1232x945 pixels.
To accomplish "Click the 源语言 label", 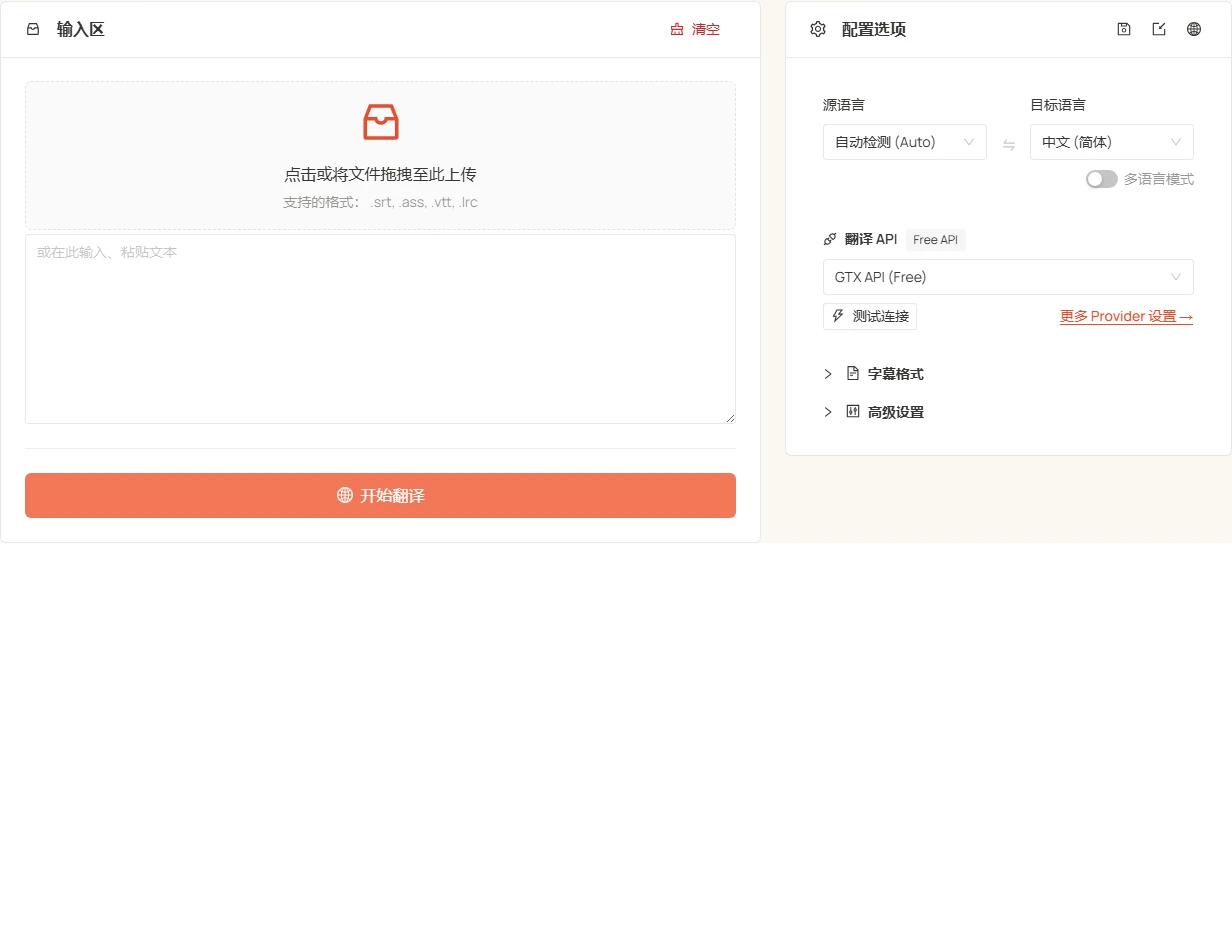I will (x=844, y=104).
